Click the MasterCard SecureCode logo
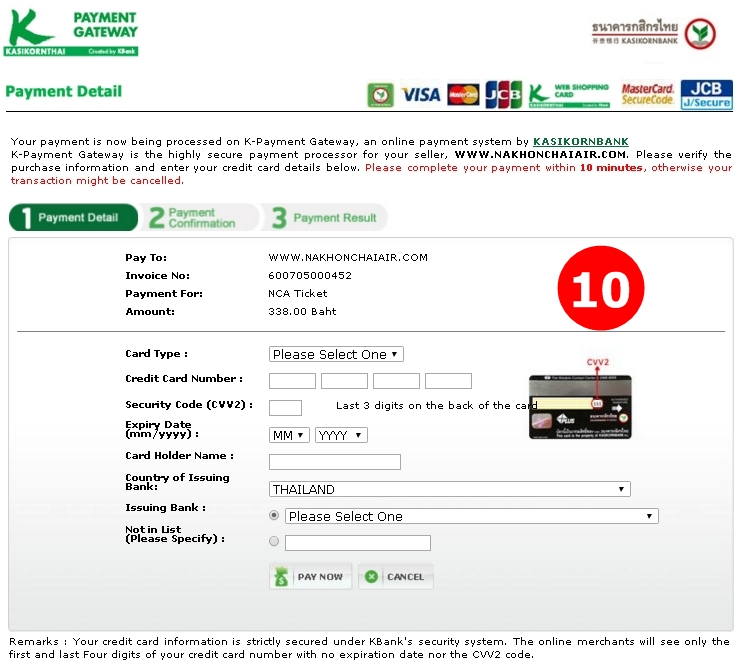The image size is (742, 662). 647,95
